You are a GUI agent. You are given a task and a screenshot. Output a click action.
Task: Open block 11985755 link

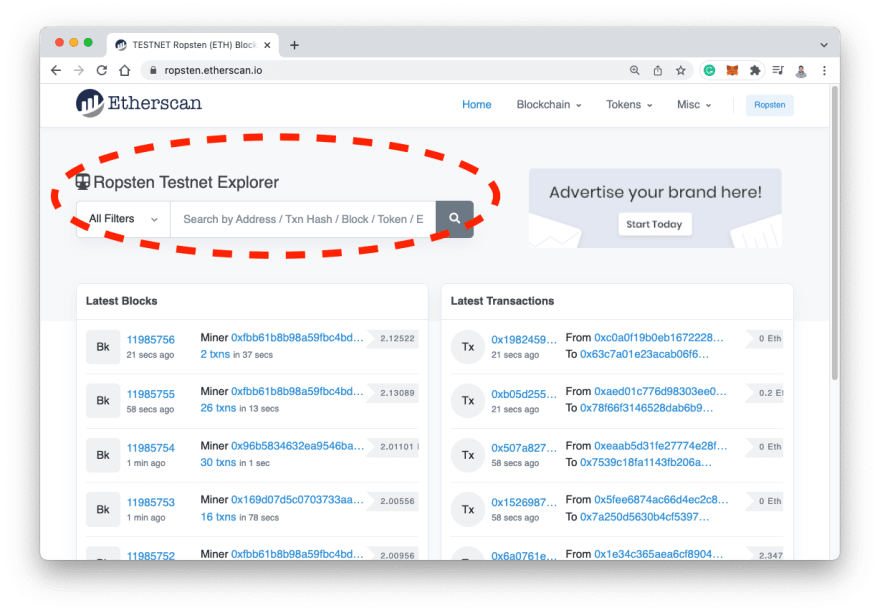click(150, 394)
